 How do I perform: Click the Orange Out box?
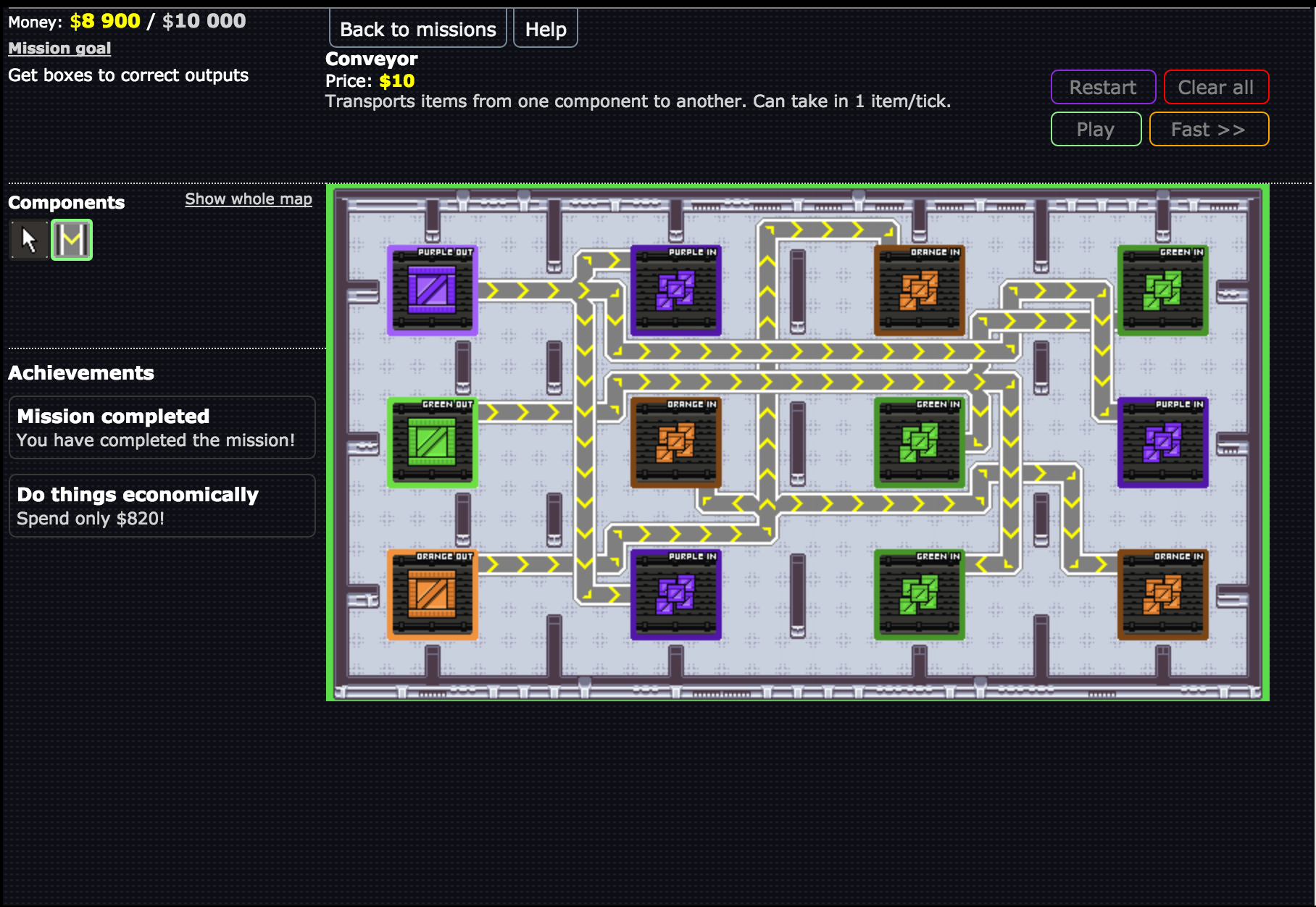click(432, 594)
